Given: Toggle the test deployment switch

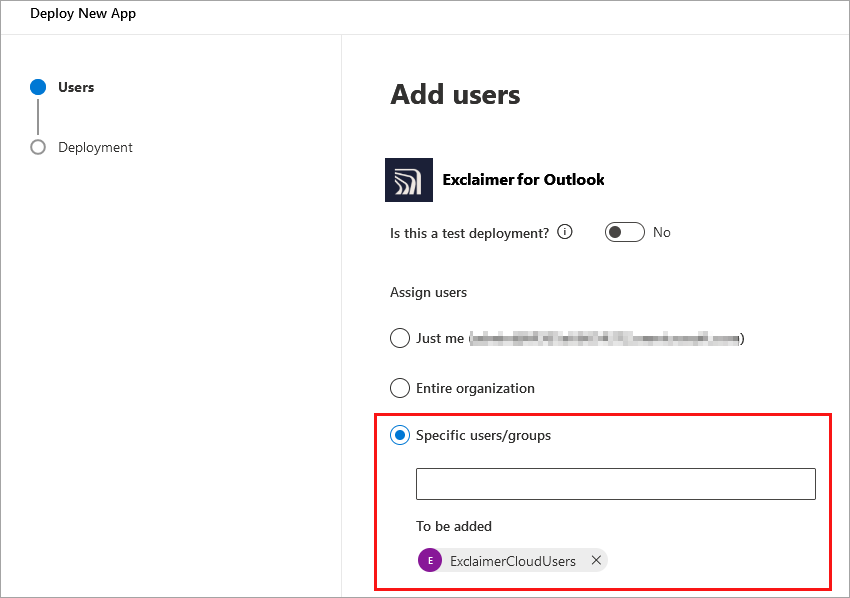Looking at the screenshot, I should click(x=624, y=232).
